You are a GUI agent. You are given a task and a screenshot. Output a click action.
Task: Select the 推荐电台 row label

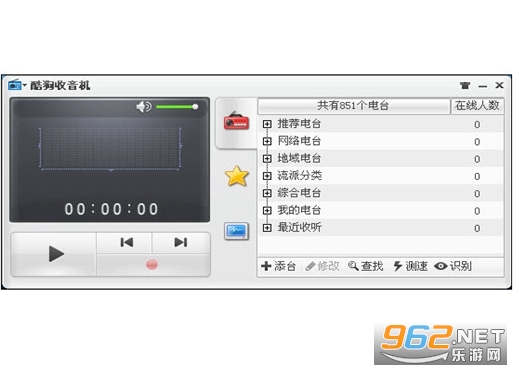point(299,124)
